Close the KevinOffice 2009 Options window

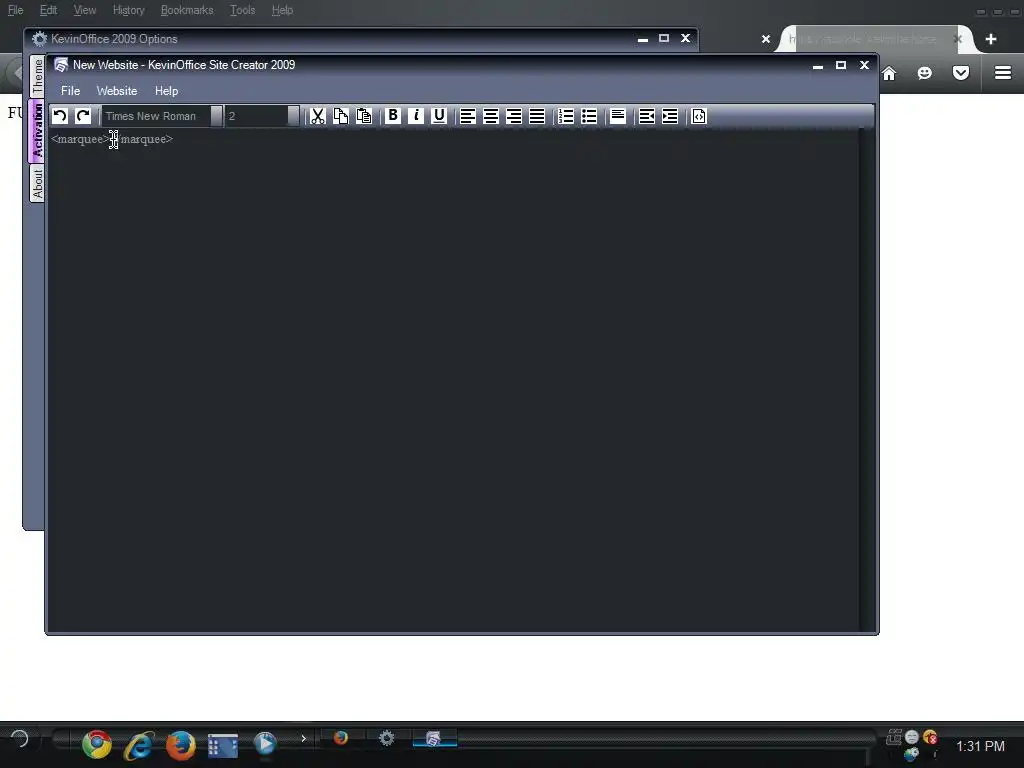pos(685,39)
